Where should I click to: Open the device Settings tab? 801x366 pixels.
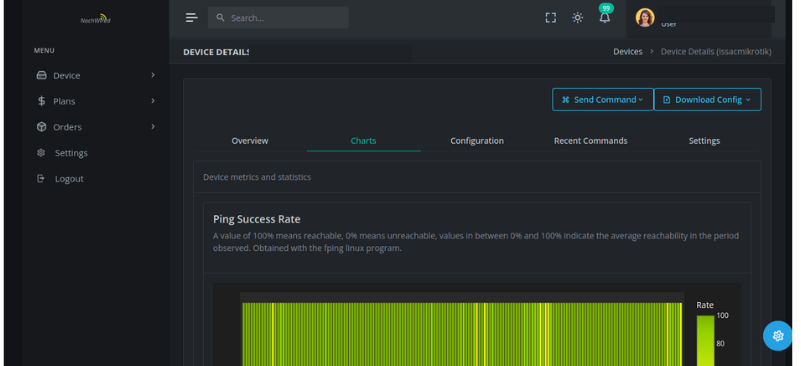coord(704,141)
